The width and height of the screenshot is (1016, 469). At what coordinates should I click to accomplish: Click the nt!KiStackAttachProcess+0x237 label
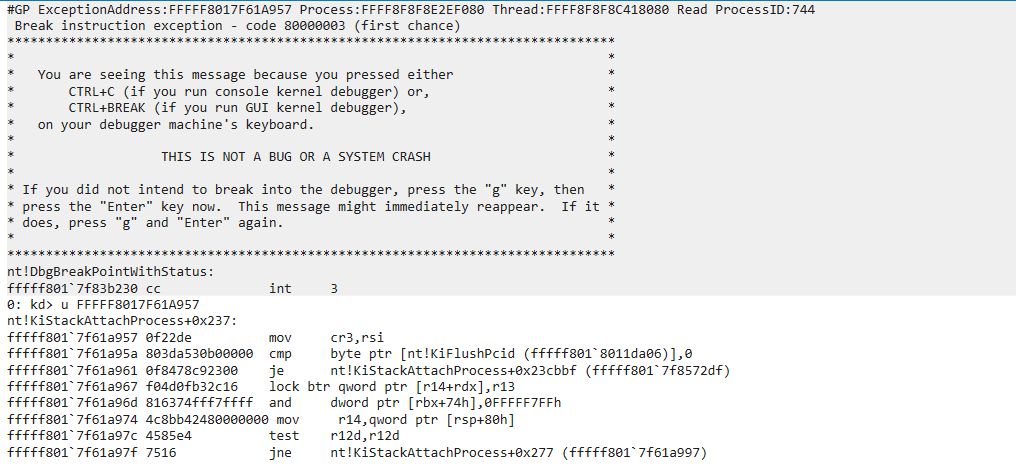click(122, 321)
